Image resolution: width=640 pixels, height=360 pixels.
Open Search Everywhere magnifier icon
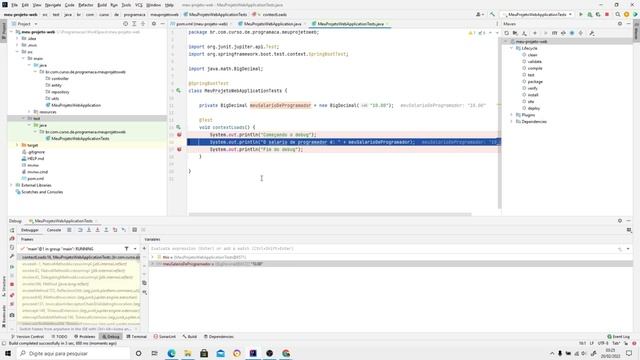click(x=618, y=14)
